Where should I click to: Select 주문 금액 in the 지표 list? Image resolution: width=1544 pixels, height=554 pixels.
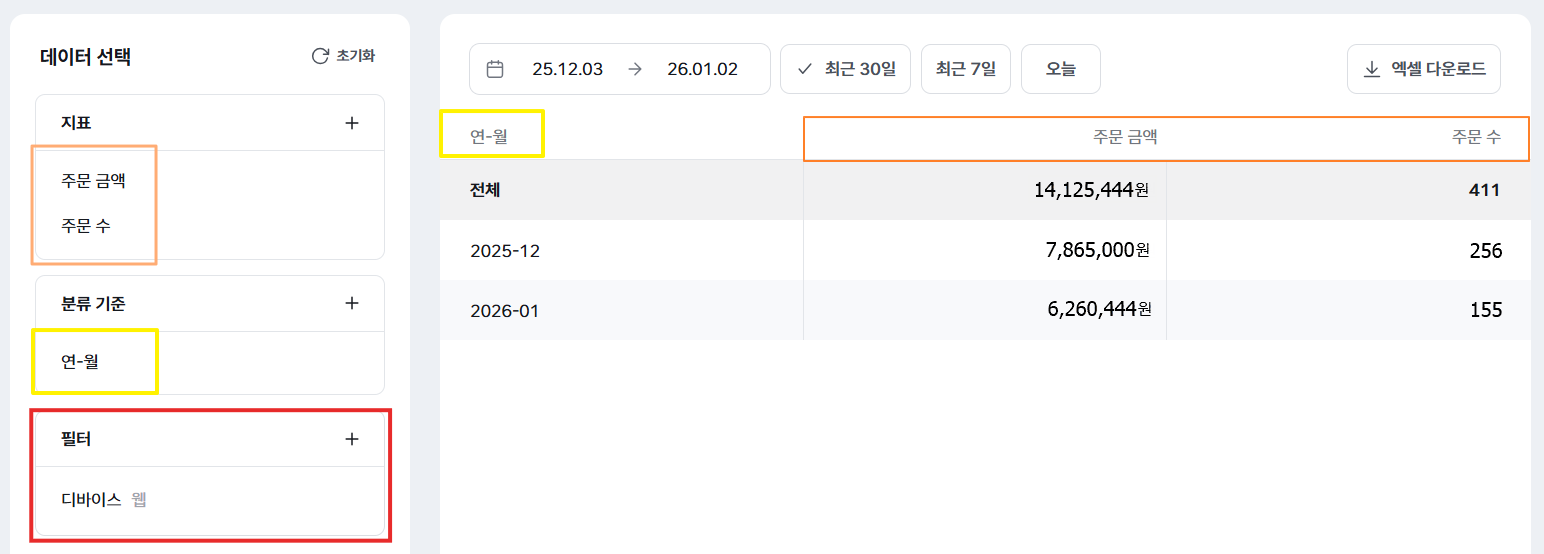click(x=93, y=181)
